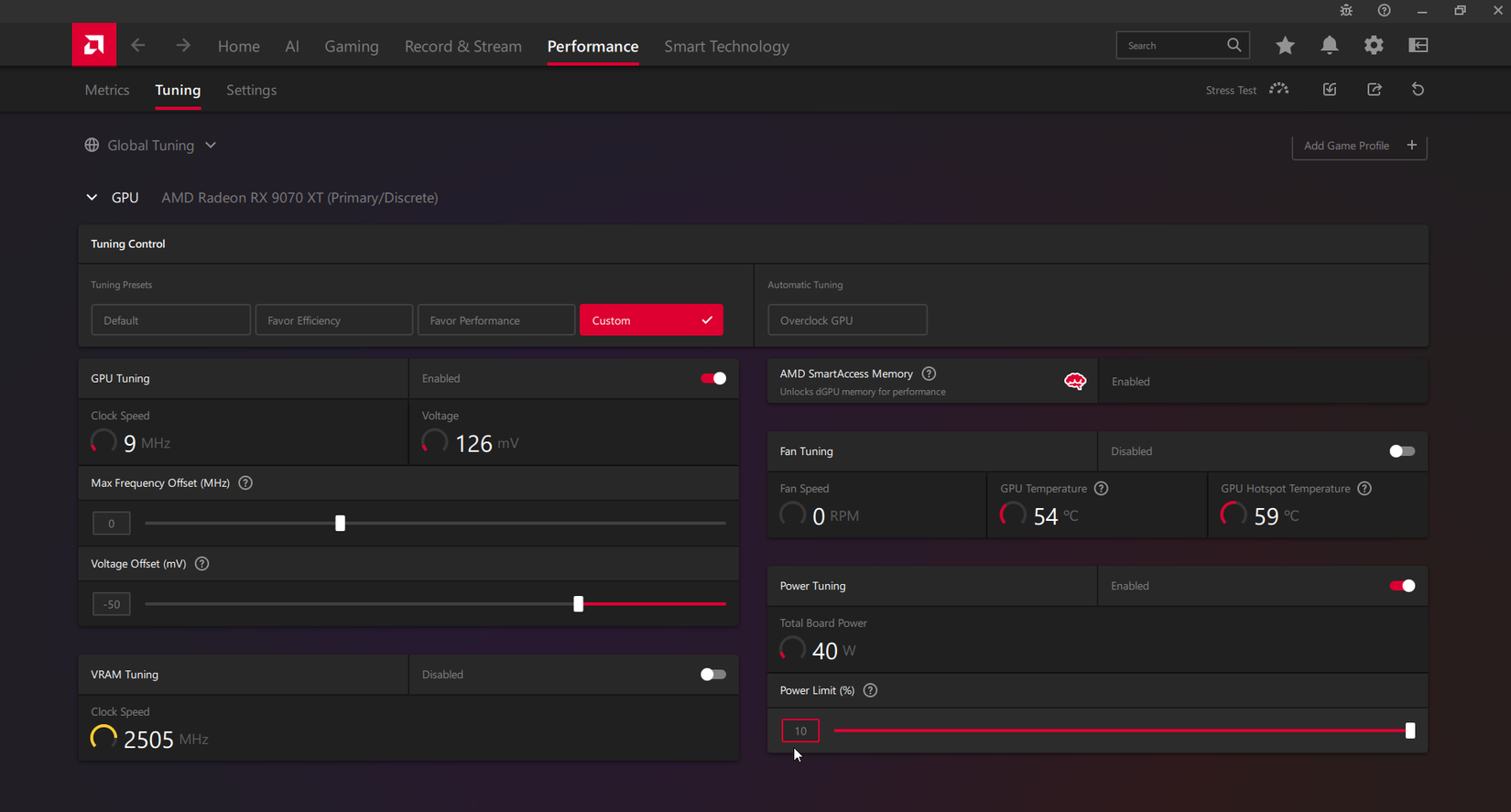The height and width of the screenshot is (812, 1511).
Task: Enable the Fan Tuning toggle
Action: tap(1401, 451)
